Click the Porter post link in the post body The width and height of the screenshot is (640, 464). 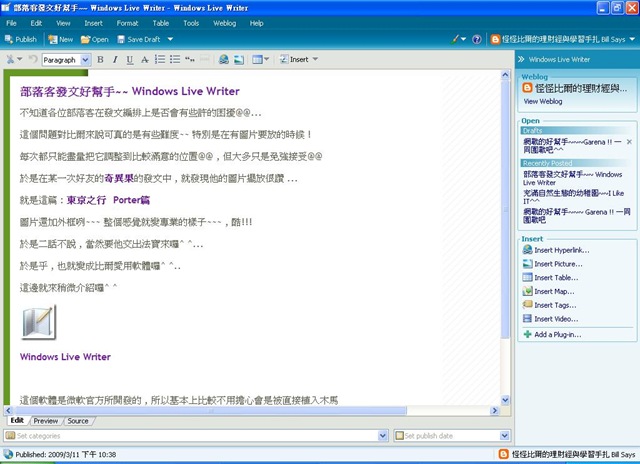pos(108,200)
